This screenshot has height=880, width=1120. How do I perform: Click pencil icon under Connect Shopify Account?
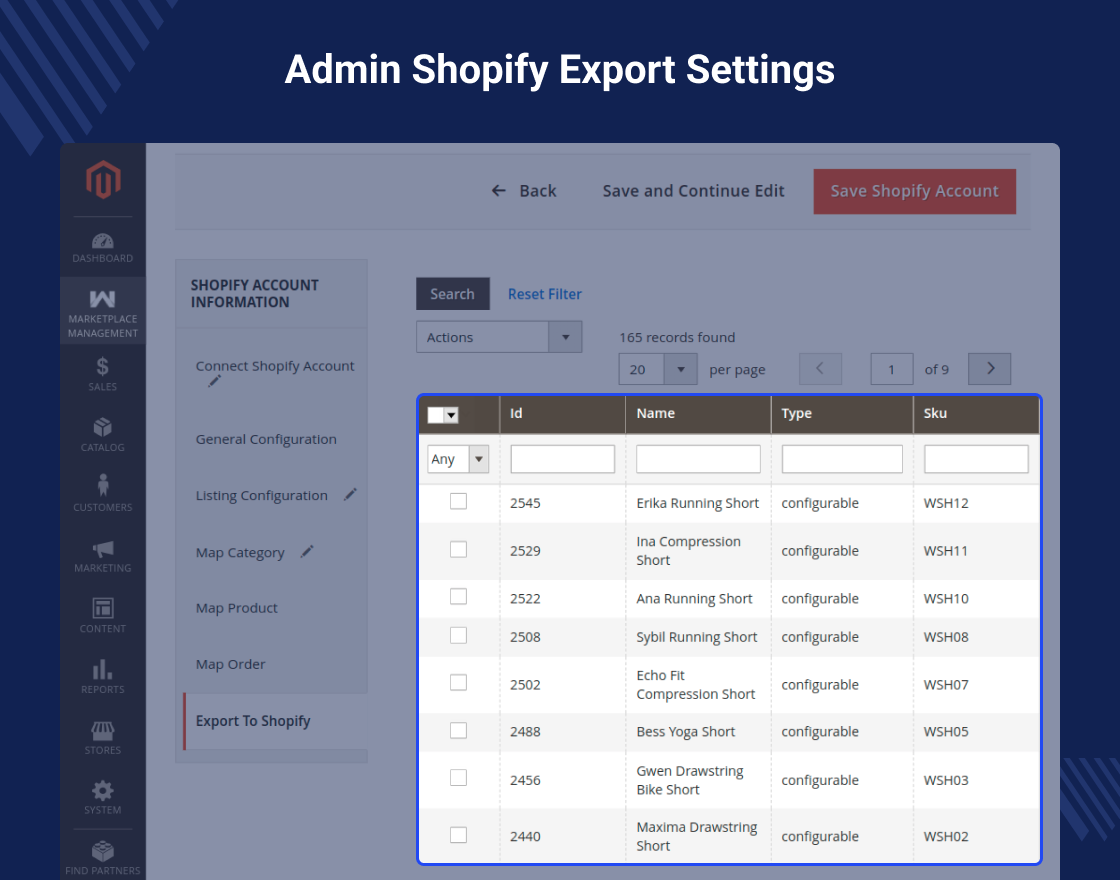pyautogui.click(x=214, y=381)
